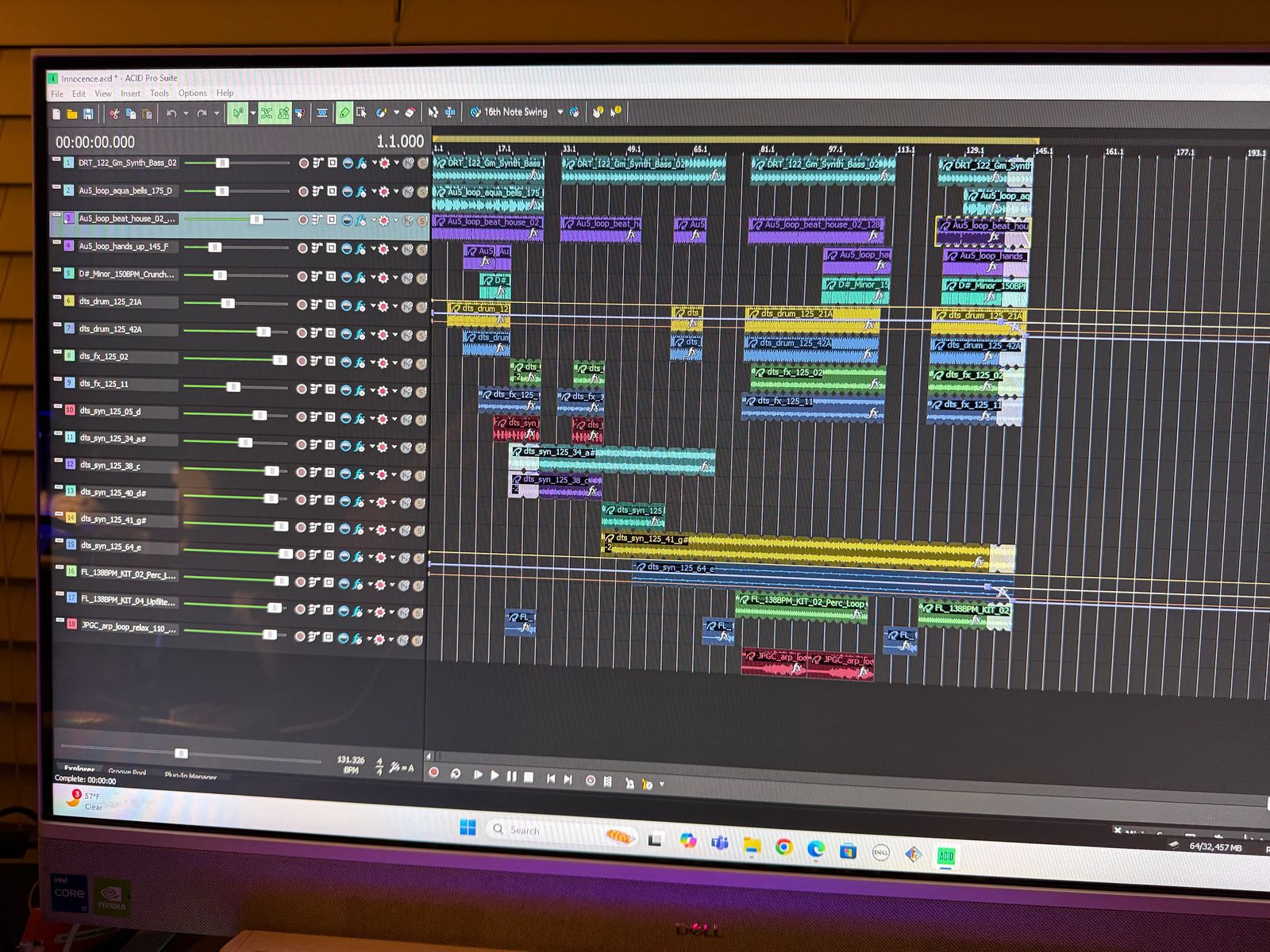1270x952 pixels.
Task: Open the 16th Note Swing groove dropdown
Action: pos(560,113)
